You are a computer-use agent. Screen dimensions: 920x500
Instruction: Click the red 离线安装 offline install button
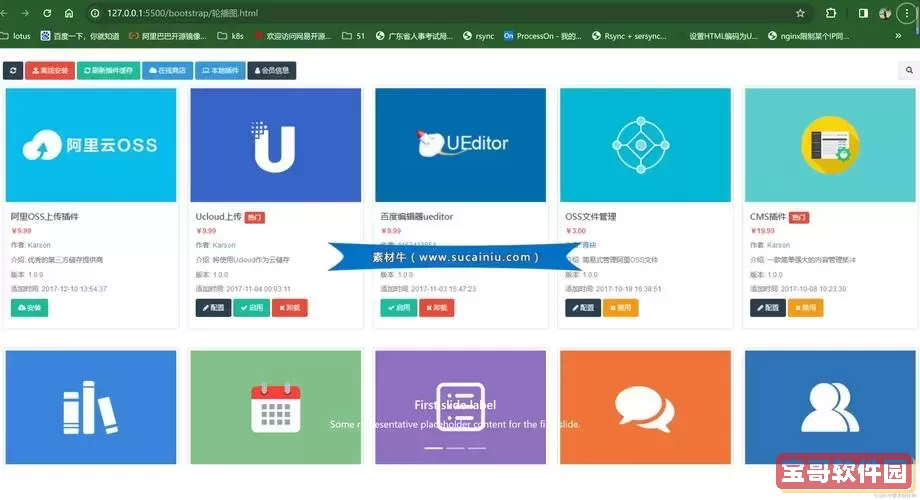pyautogui.click(x=50, y=70)
